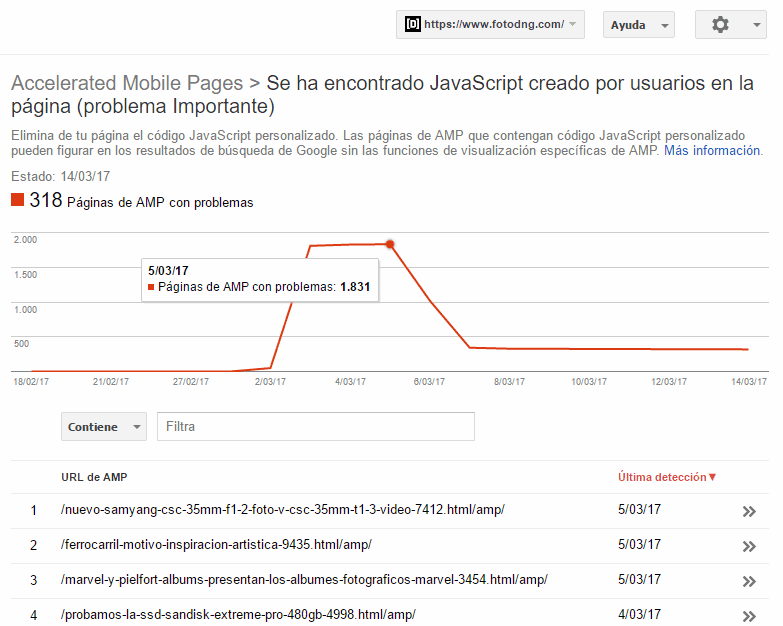783x626 pixels.
Task: Open /ferrocarril-motivo-inspiracion-artistica URL row
Action: 216,545
